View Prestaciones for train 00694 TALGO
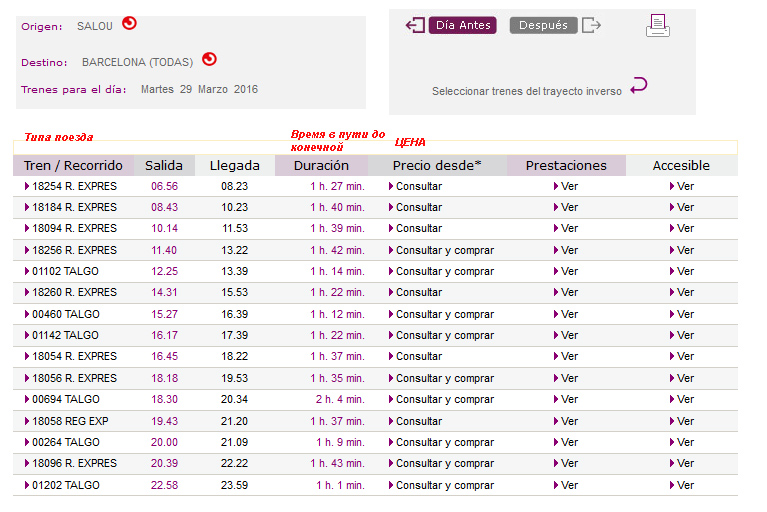Viewport: 767px width, 512px height. [566, 400]
